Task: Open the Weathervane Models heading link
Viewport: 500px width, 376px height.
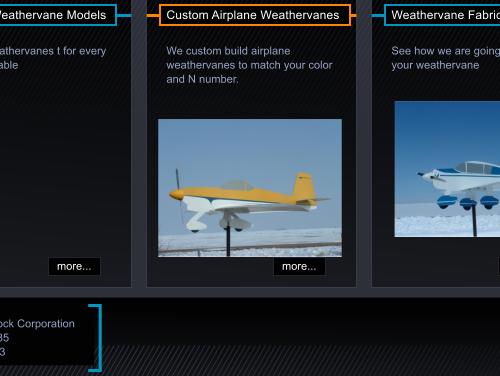Action: 58,15
